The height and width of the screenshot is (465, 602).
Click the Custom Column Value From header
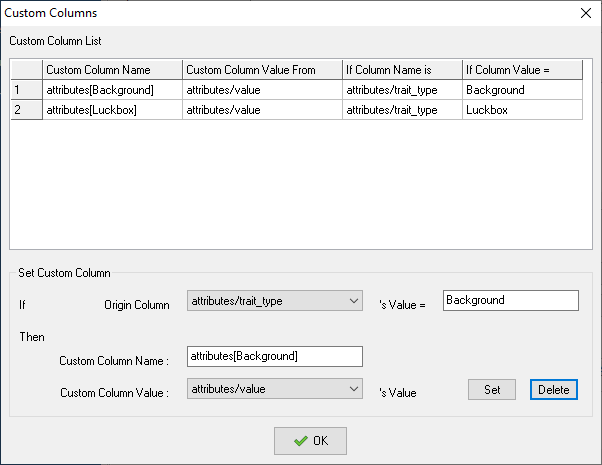(x=261, y=70)
